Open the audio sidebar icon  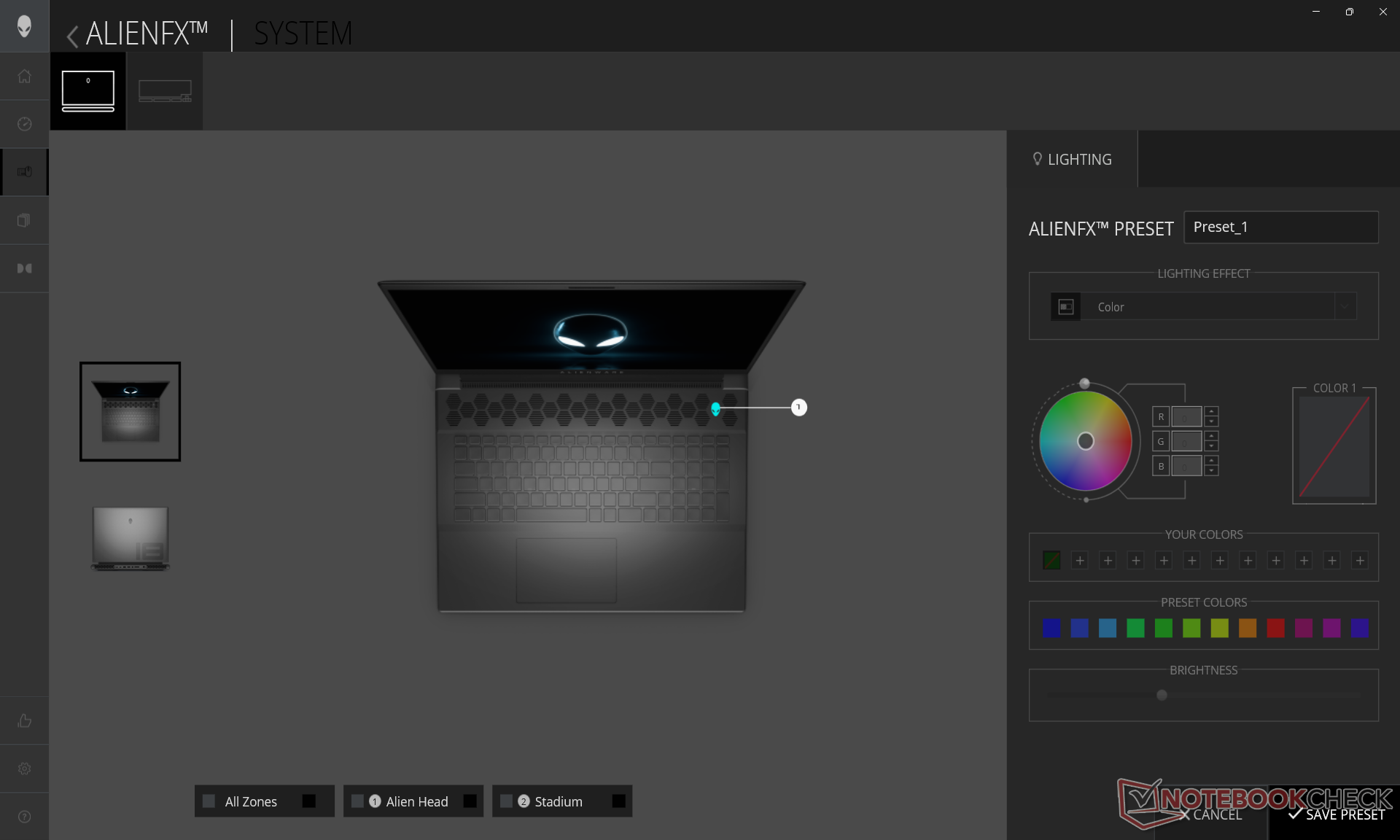point(24,268)
